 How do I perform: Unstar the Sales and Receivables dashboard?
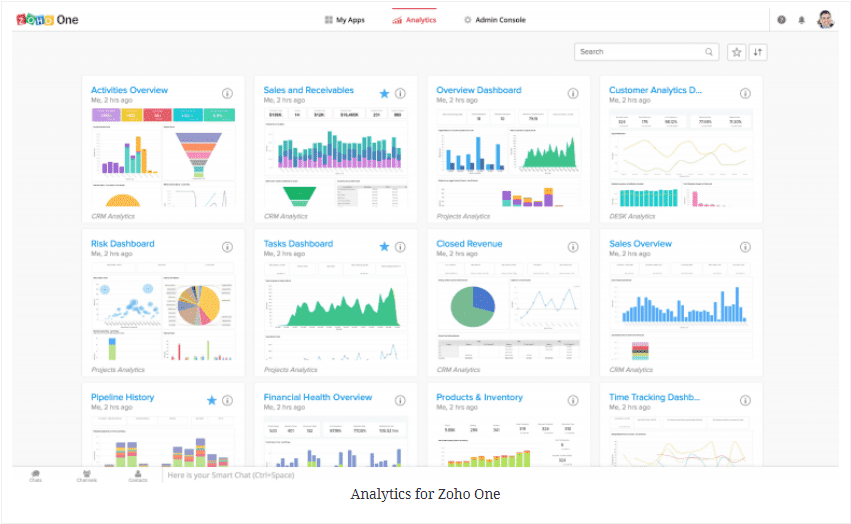pyautogui.click(x=384, y=93)
